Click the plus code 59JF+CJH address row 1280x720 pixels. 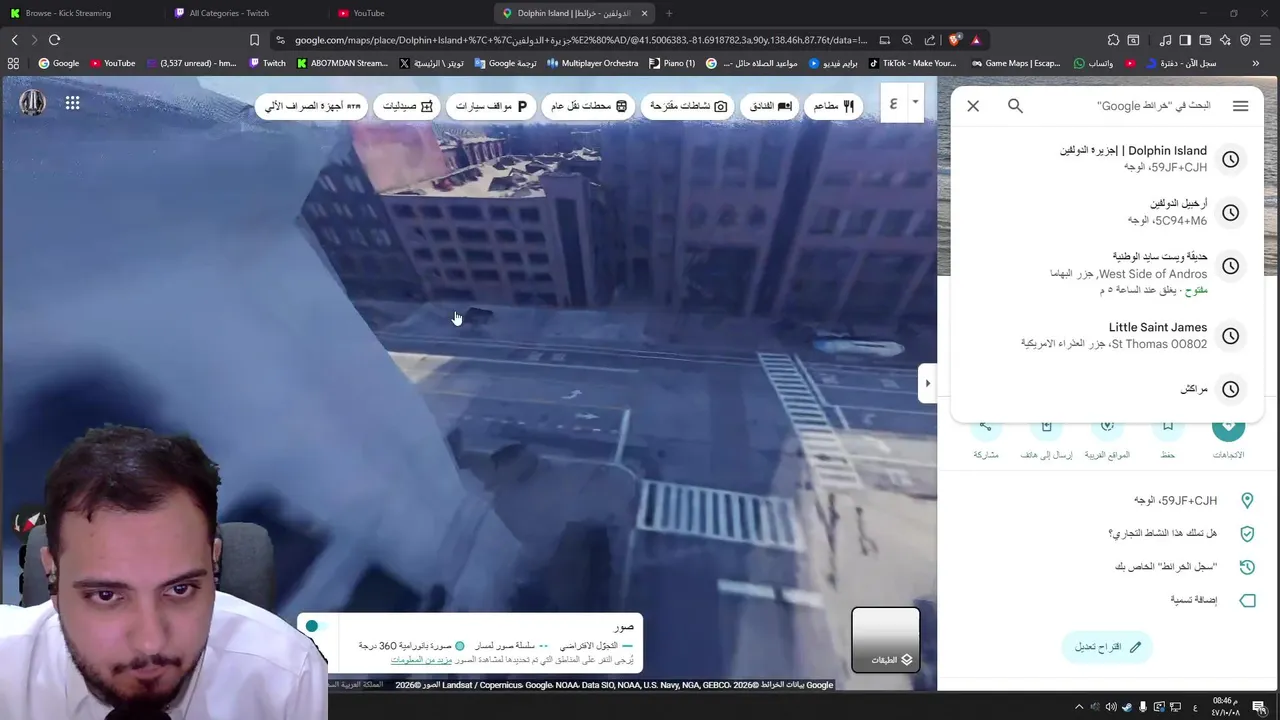click(1107, 500)
